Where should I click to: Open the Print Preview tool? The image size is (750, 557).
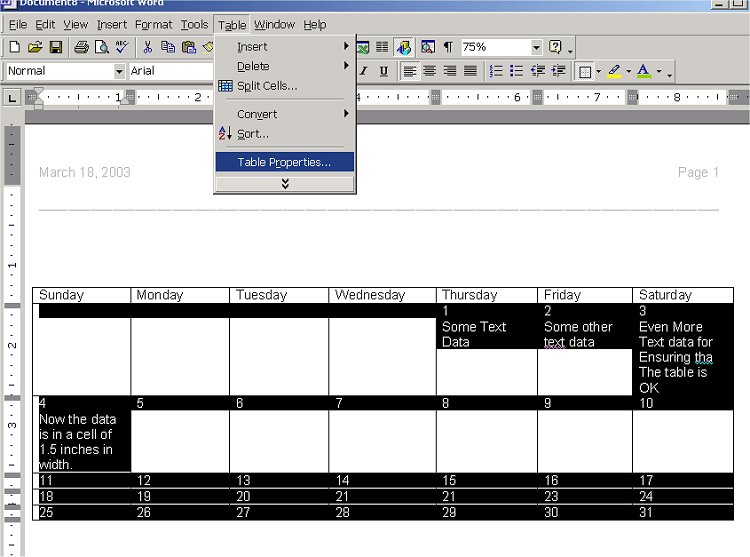101,47
